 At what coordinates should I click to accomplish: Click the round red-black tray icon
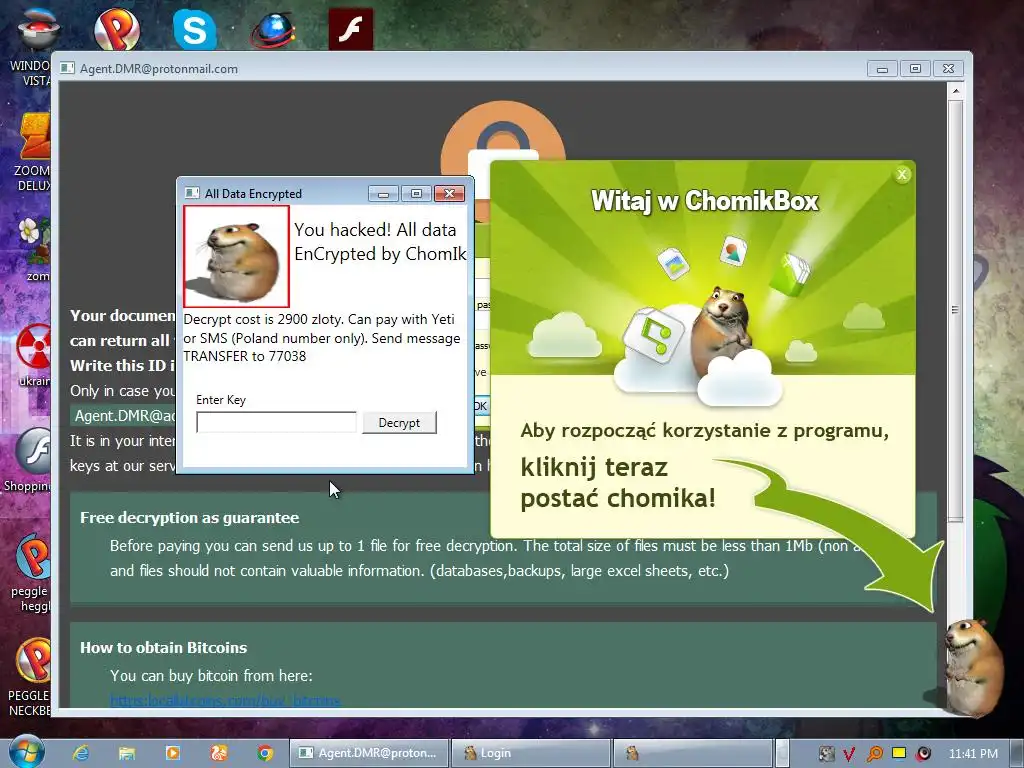point(923,754)
